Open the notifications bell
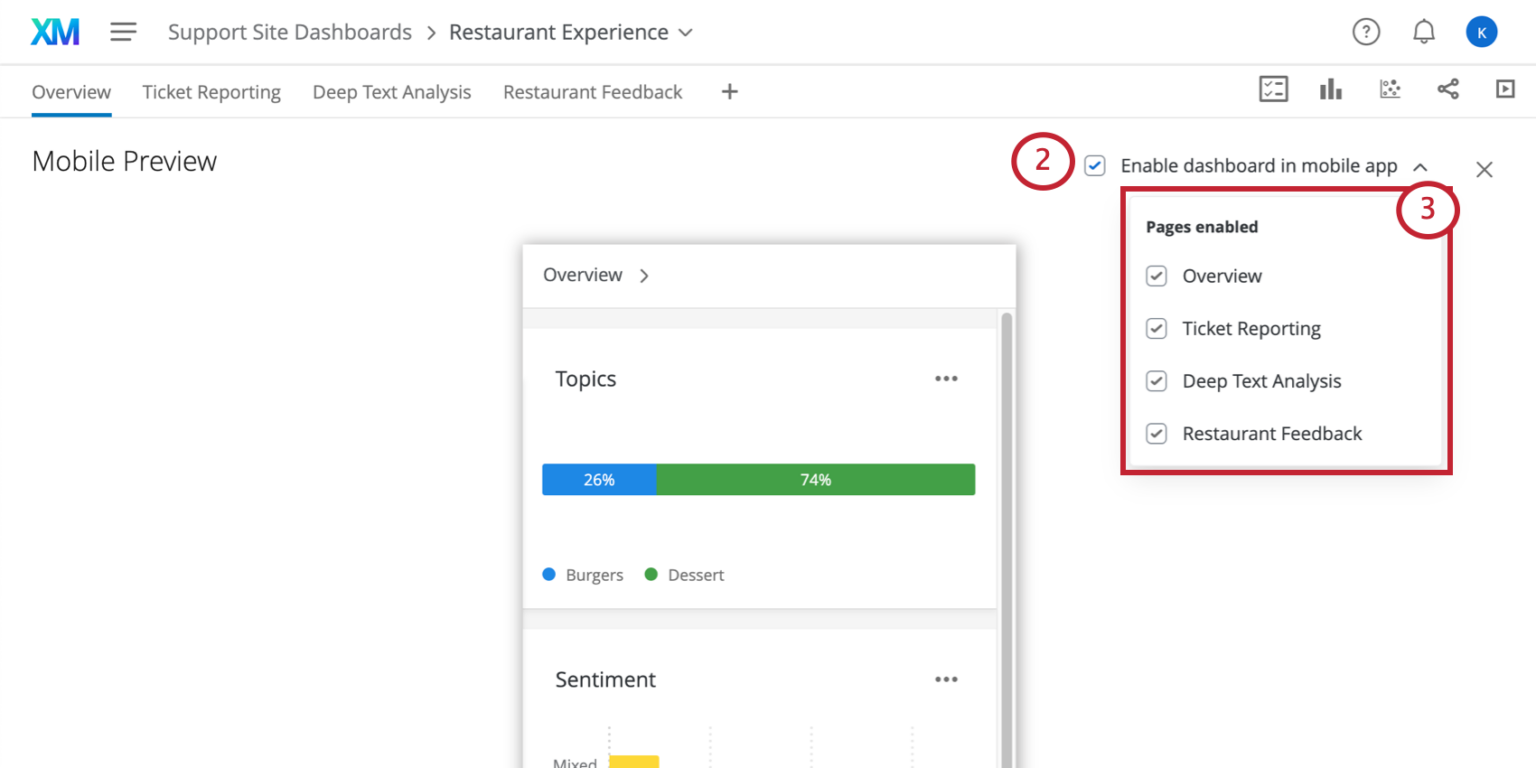Image resolution: width=1536 pixels, height=768 pixels. [x=1423, y=32]
